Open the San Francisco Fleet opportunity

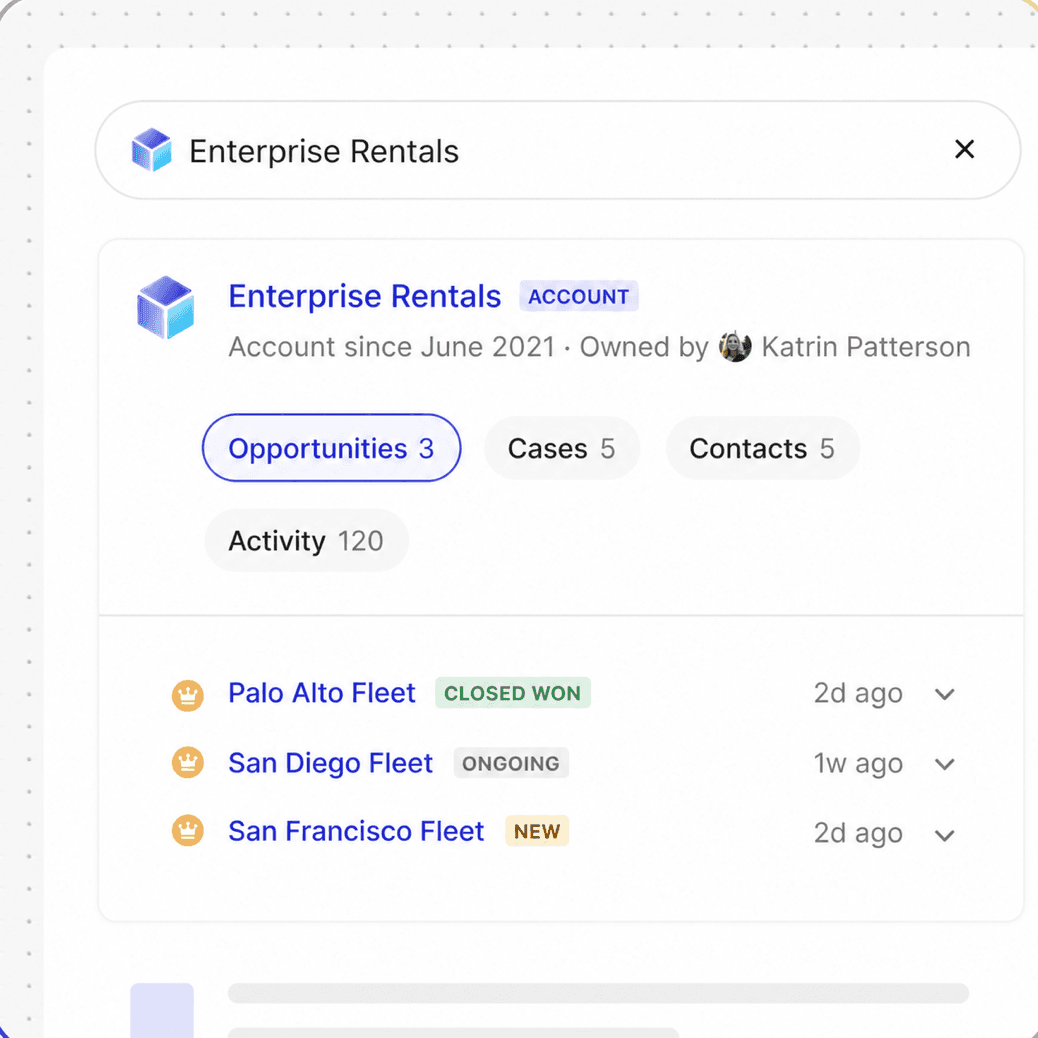pyautogui.click(x=356, y=831)
